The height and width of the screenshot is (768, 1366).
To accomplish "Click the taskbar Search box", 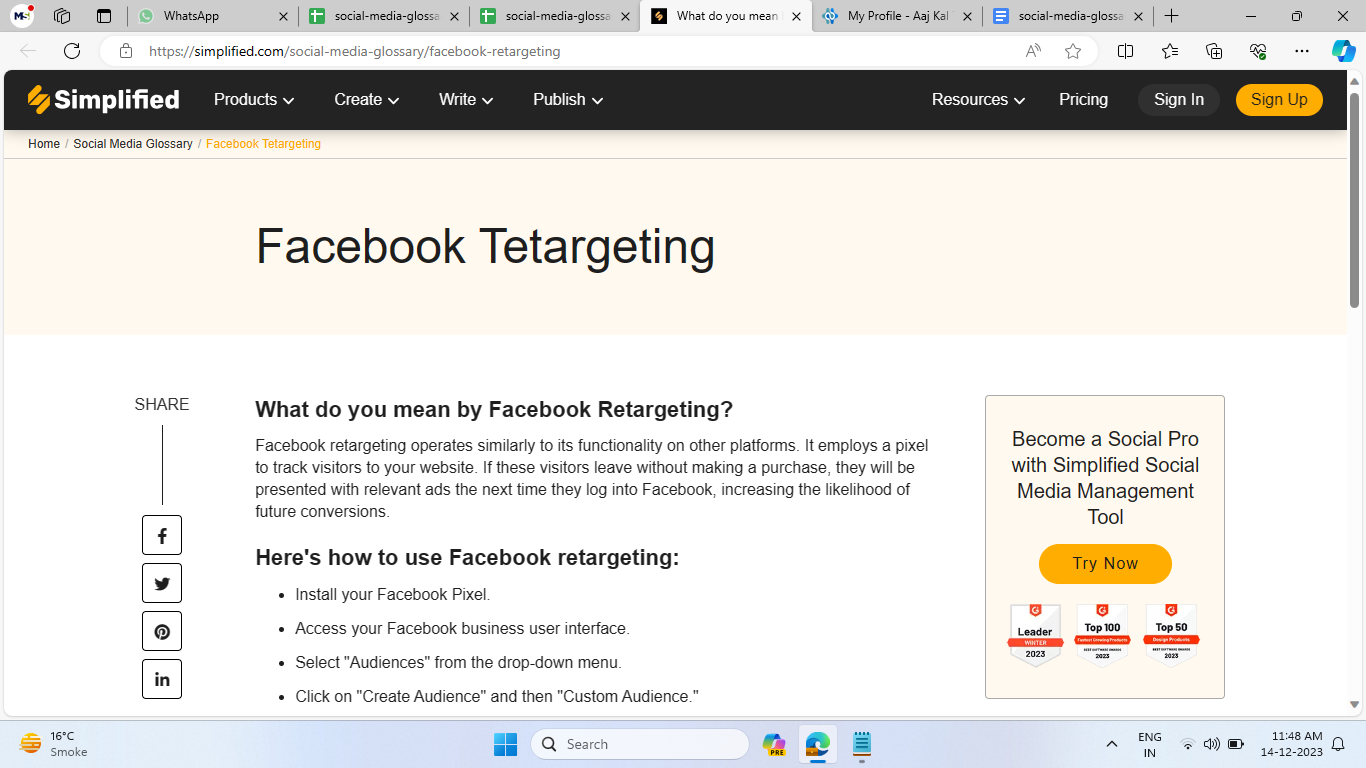I will tap(640, 744).
